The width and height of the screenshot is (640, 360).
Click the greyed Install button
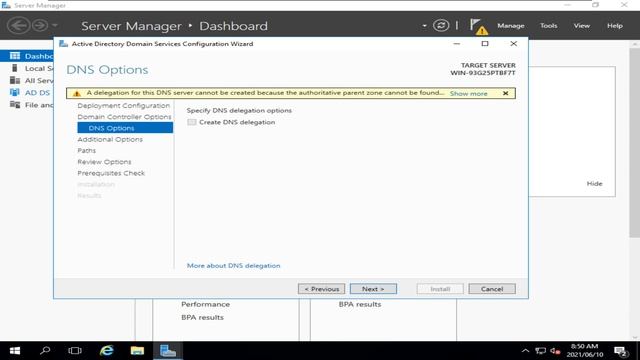click(440, 289)
